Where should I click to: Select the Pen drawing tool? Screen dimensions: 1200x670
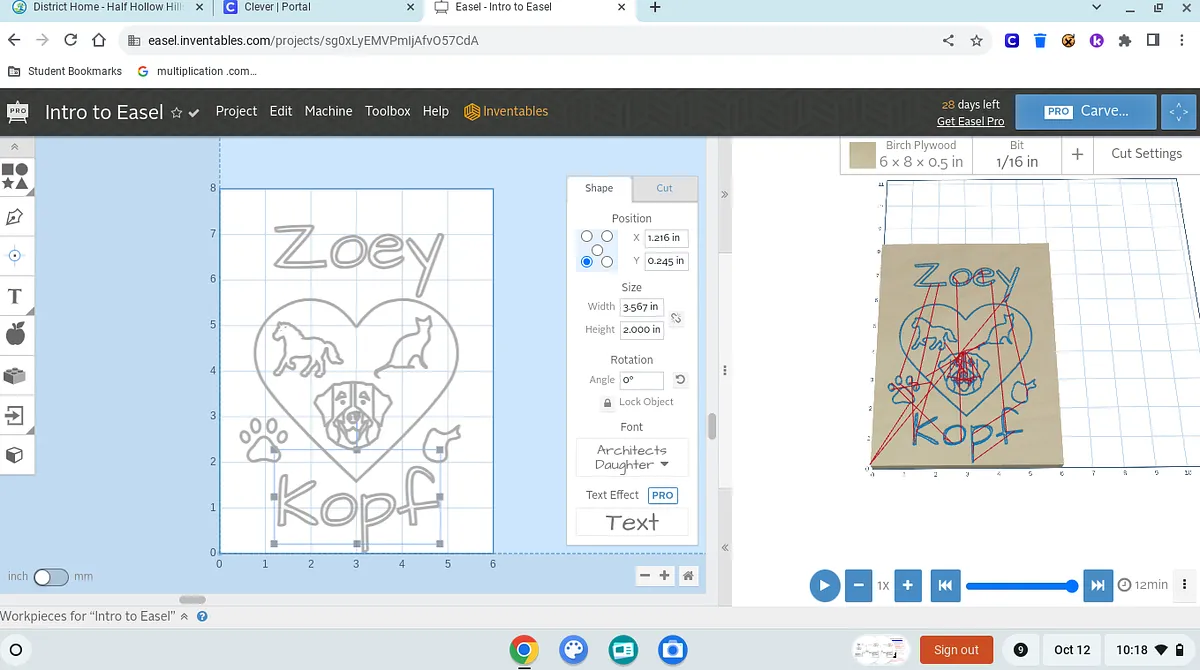(x=15, y=216)
